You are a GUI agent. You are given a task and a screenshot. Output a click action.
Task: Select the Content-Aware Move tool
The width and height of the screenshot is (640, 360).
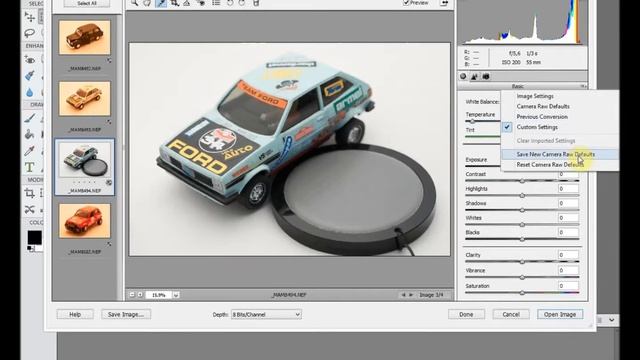[x=30, y=209]
